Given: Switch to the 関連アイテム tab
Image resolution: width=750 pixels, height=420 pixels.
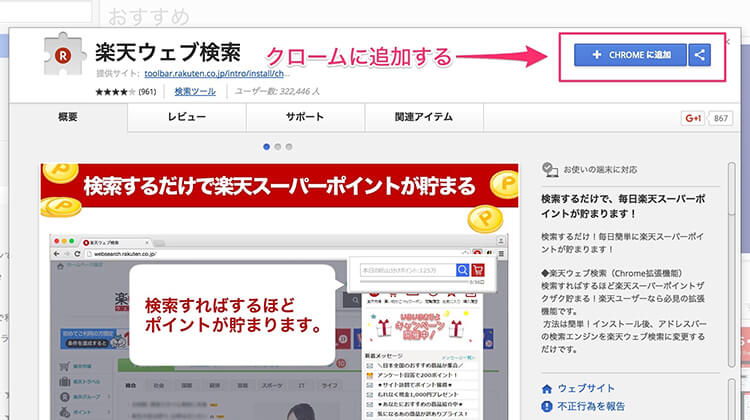Looking at the screenshot, I should [x=424, y=117].
